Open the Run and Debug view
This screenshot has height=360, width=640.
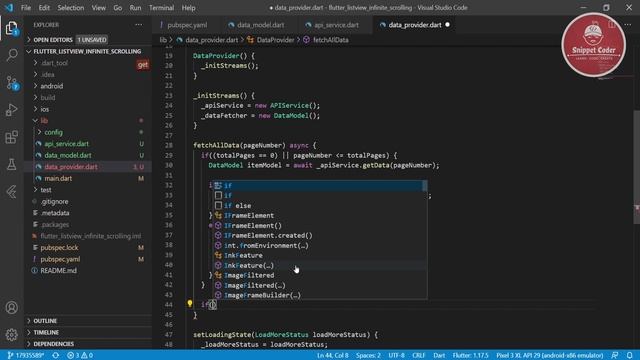click(11, 110)
